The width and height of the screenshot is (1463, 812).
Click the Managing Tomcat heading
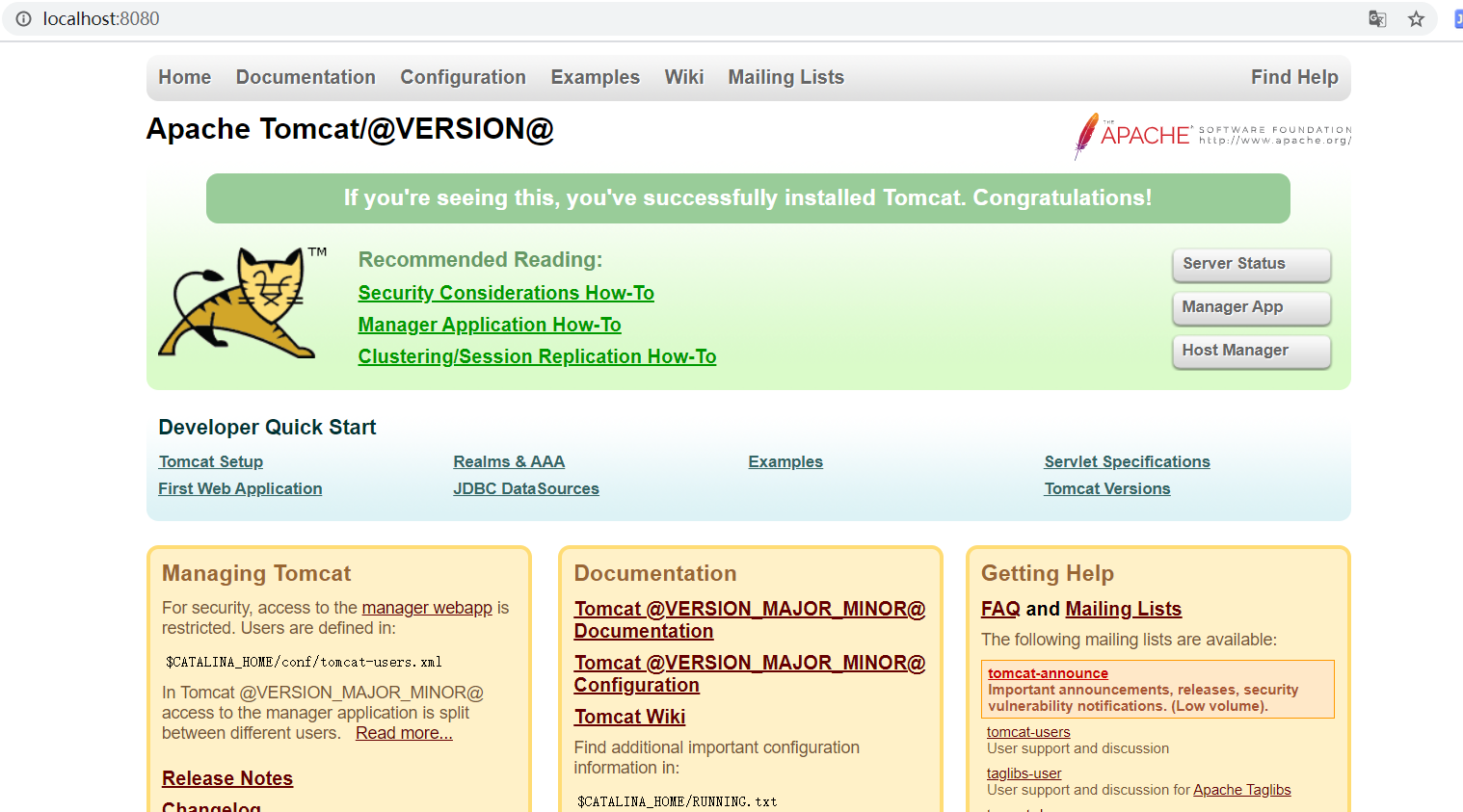click(x=256, y=573)
